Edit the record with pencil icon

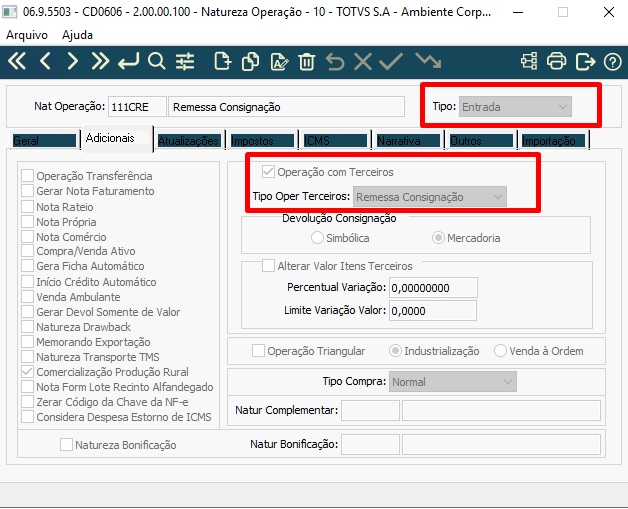click(x=279, y=62)
